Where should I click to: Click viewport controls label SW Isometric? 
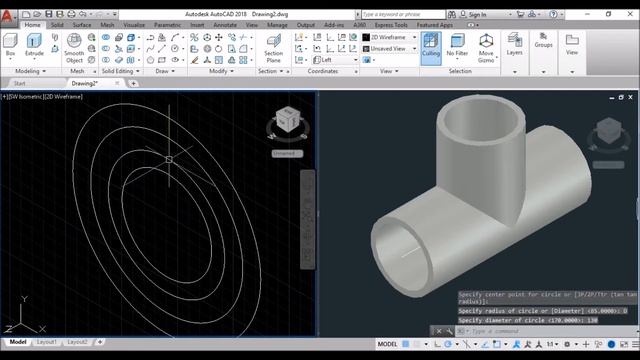26,97
